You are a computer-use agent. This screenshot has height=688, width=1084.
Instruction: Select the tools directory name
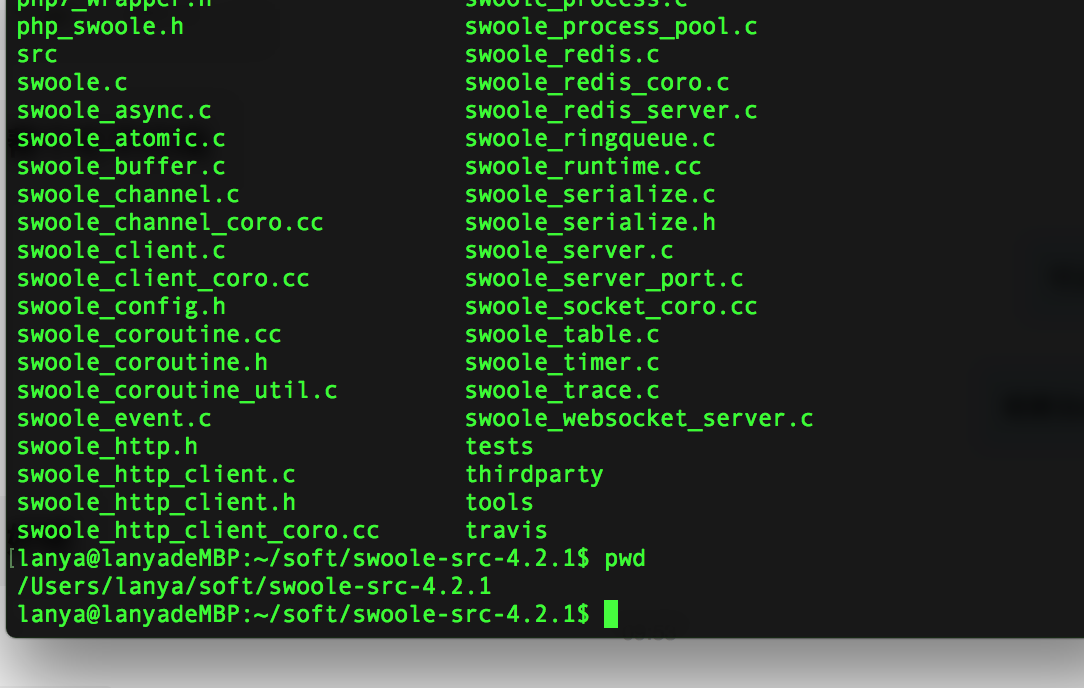click(x=499, y=503)
